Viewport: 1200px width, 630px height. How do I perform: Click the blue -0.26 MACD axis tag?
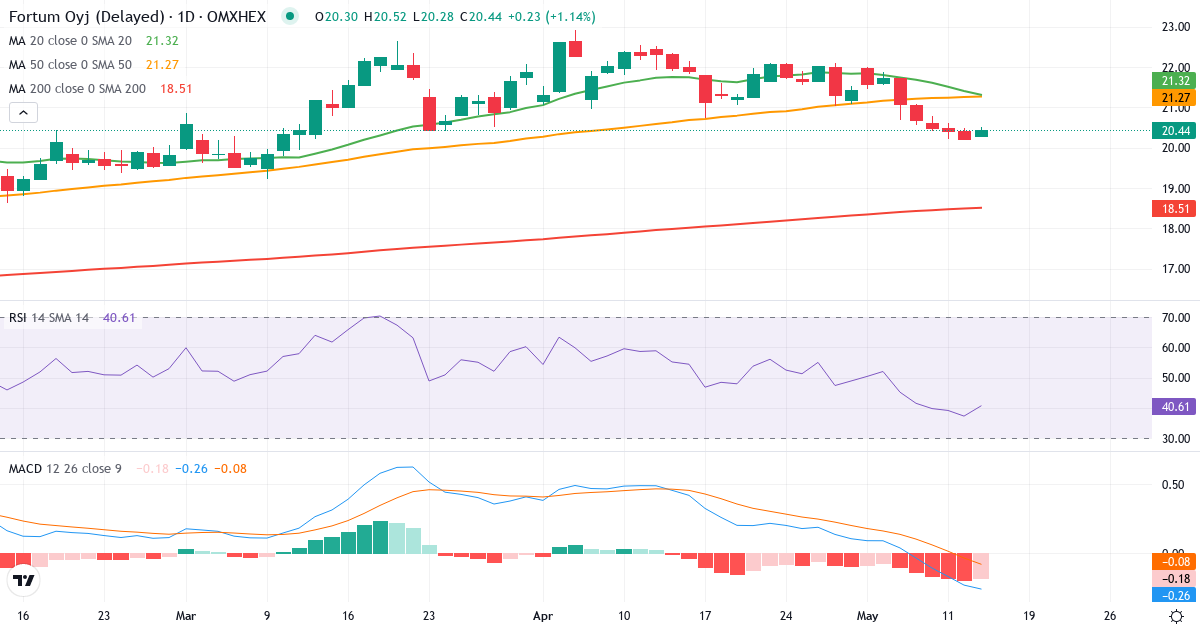pyautogui.click(x=1172, y=595)
